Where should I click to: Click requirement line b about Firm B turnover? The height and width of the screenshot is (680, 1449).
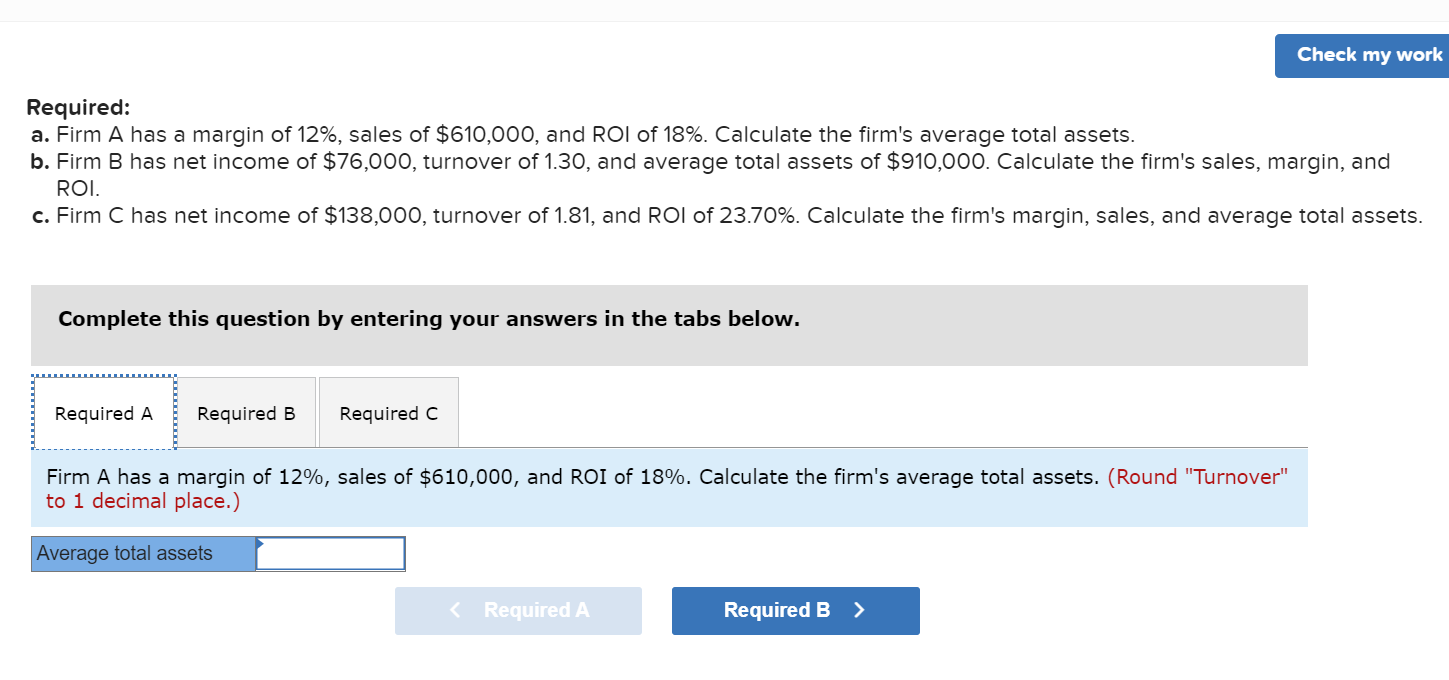(x=700, y=161)
